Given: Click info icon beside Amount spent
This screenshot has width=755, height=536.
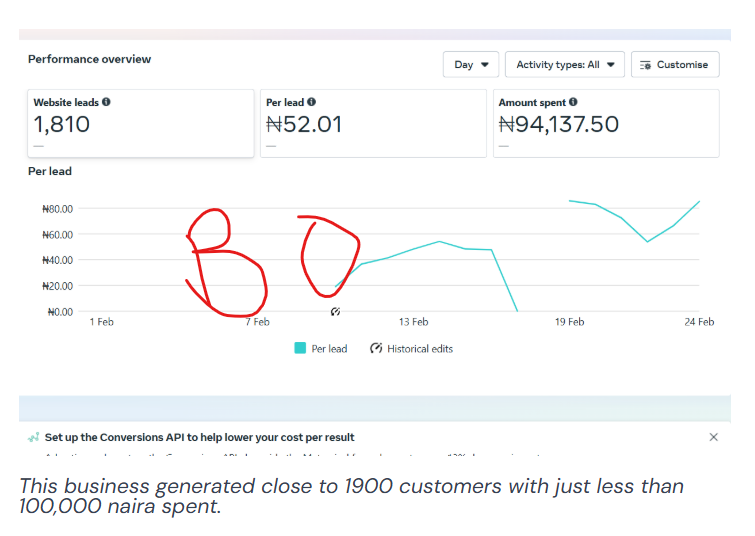Looking at the screenshot, I should (x=573, y=102).
